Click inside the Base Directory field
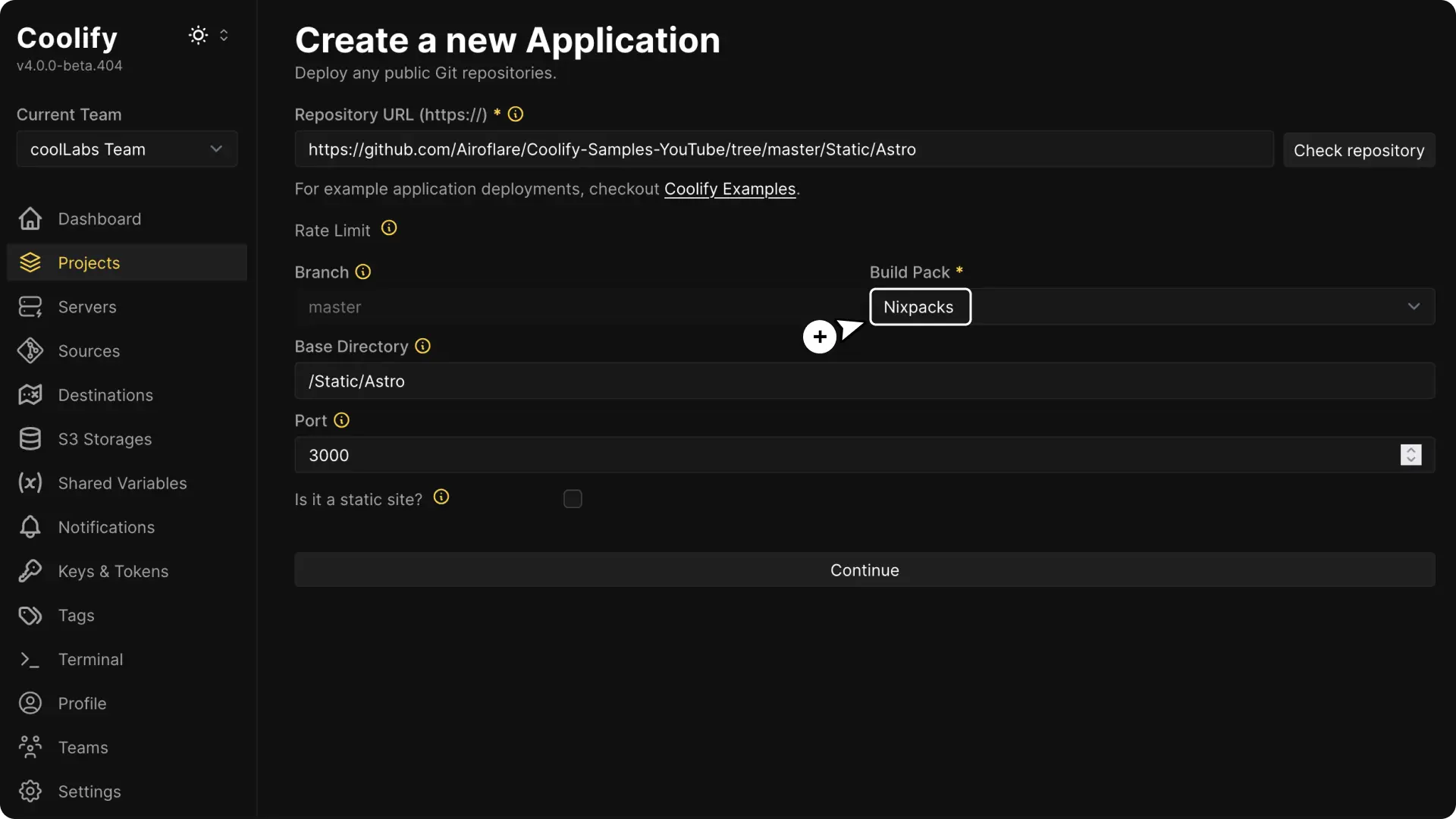The height and width of the screenshot is (819, 1456). 682,381
